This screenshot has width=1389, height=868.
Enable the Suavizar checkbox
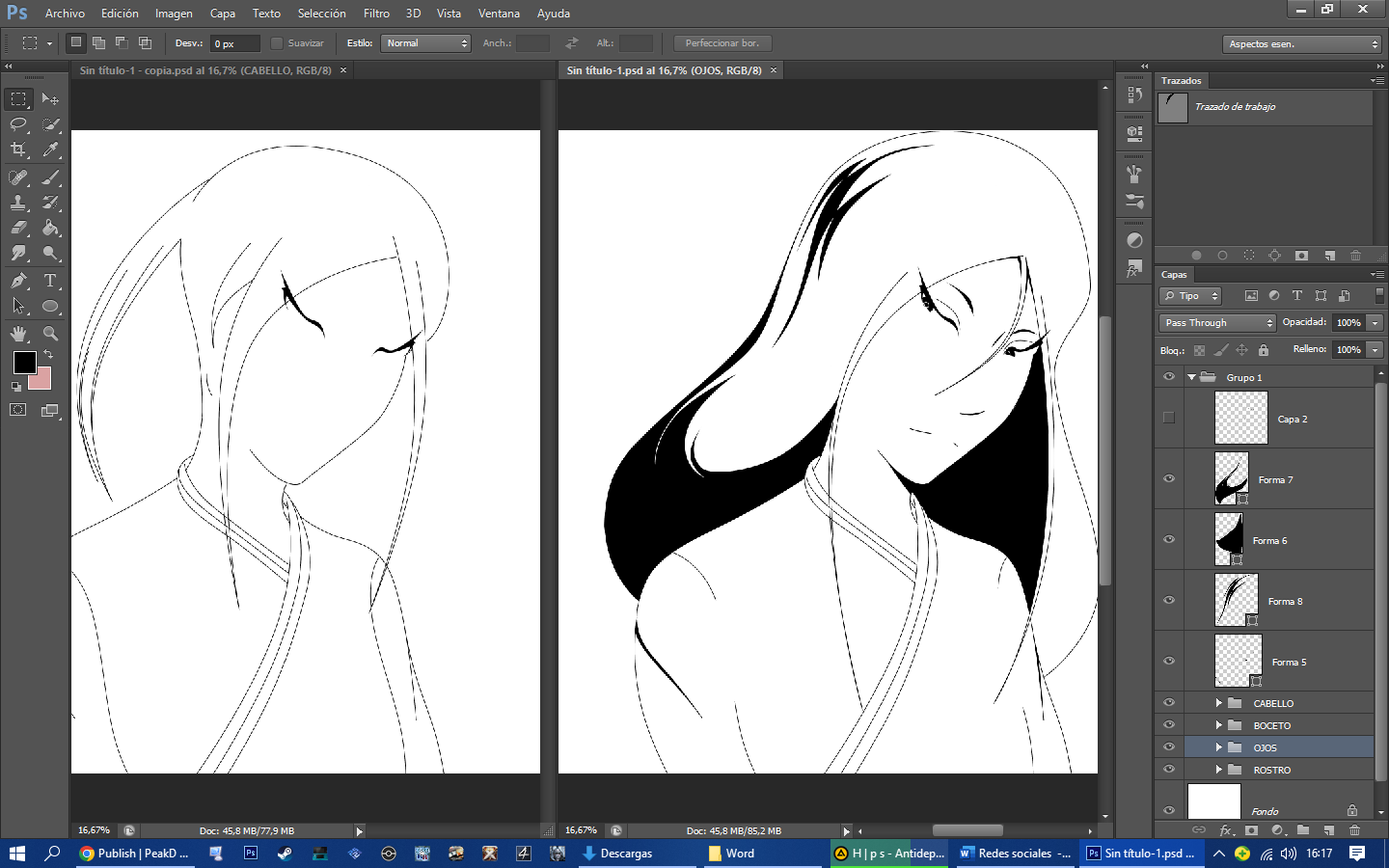[x=277, y=43]
